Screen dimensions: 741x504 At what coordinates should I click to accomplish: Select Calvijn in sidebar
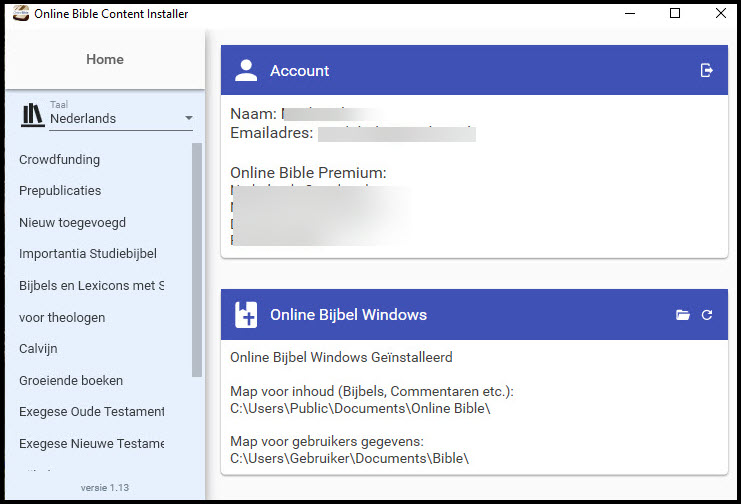pyautogui.click(x=38, y=348)
